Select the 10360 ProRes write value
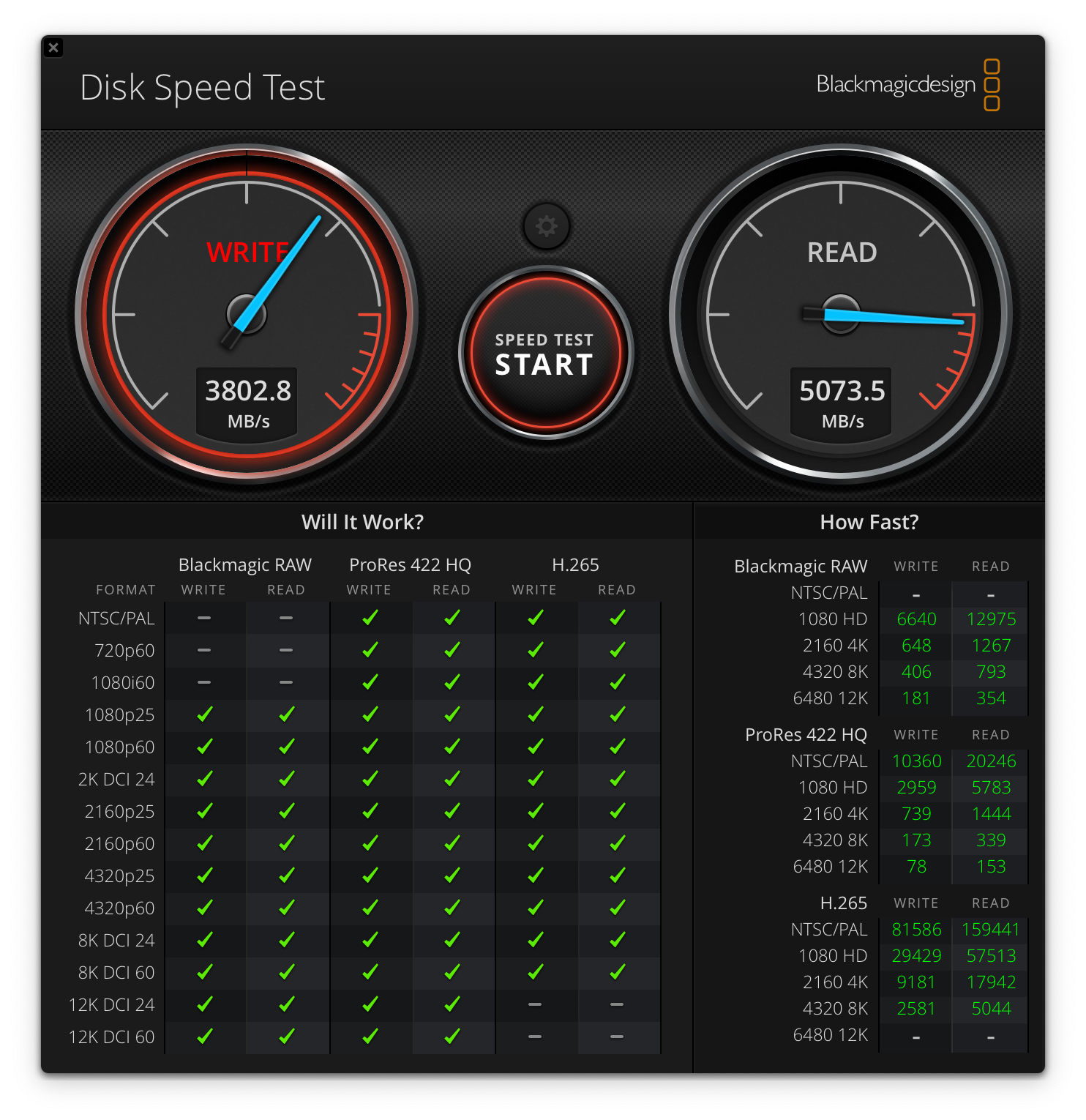This screenshot has height=1120, width=1086. point(916,761)
